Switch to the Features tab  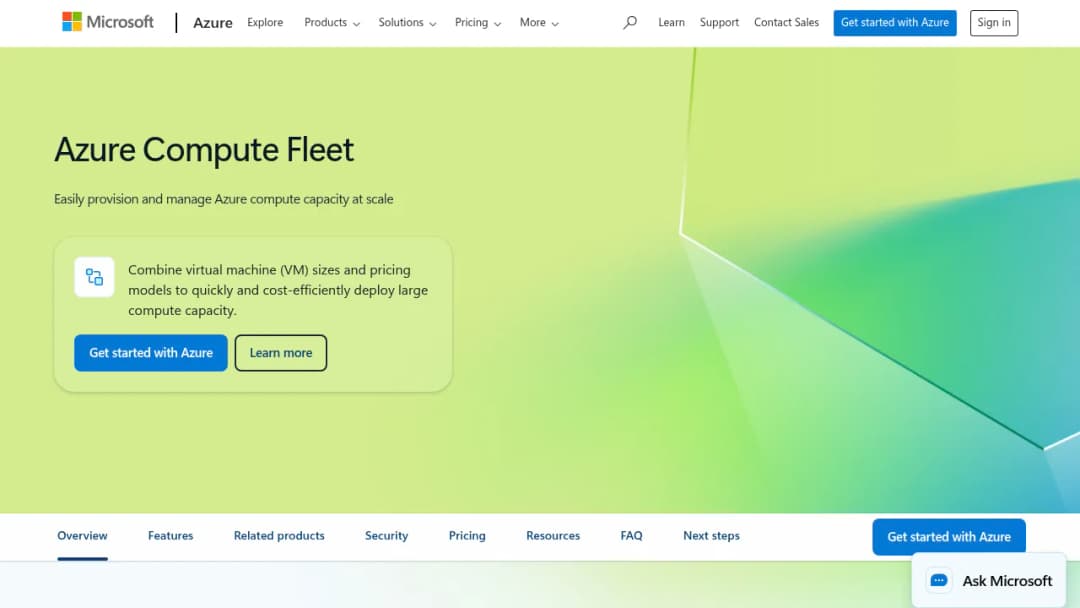pyautogui.click(x=170, y=536)
